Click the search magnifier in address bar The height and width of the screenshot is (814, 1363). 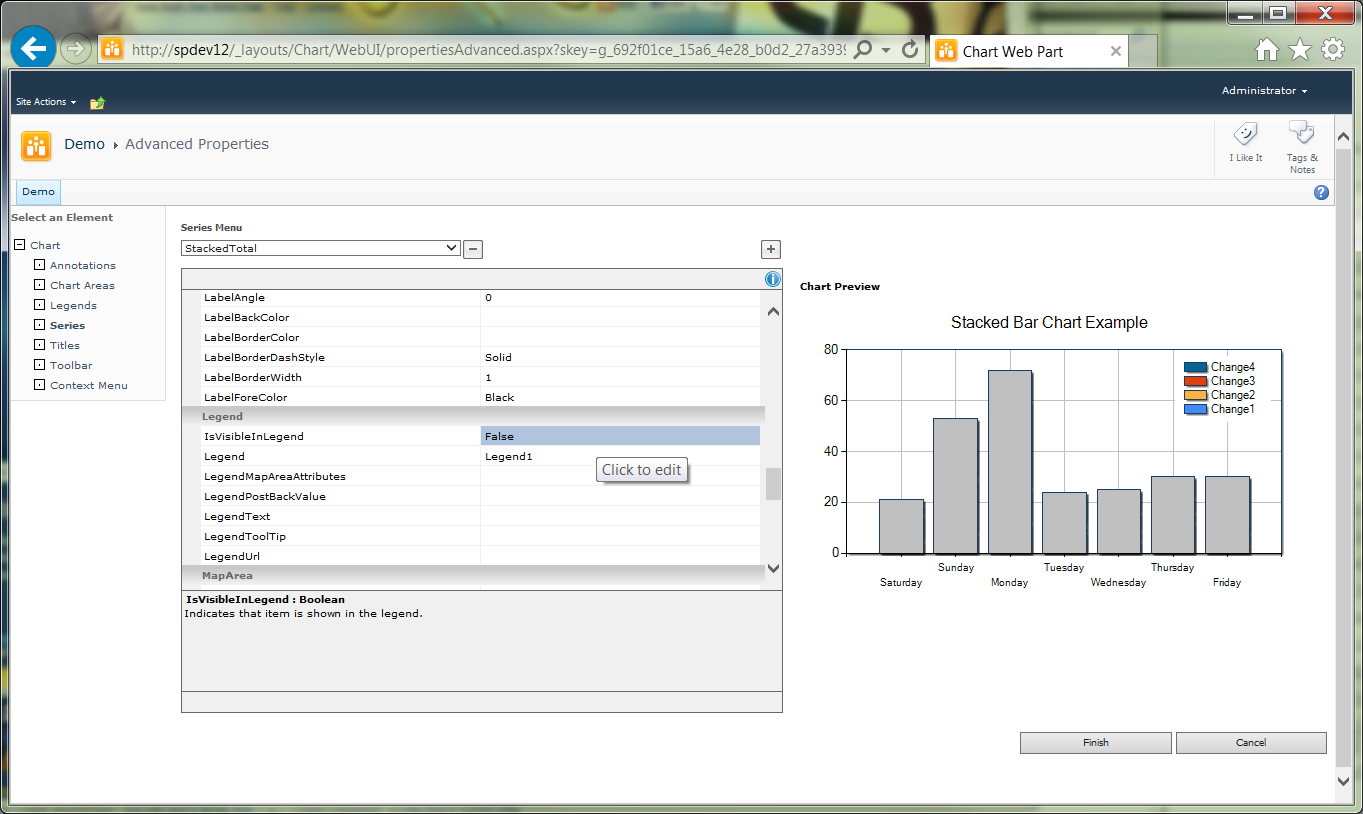863,49
